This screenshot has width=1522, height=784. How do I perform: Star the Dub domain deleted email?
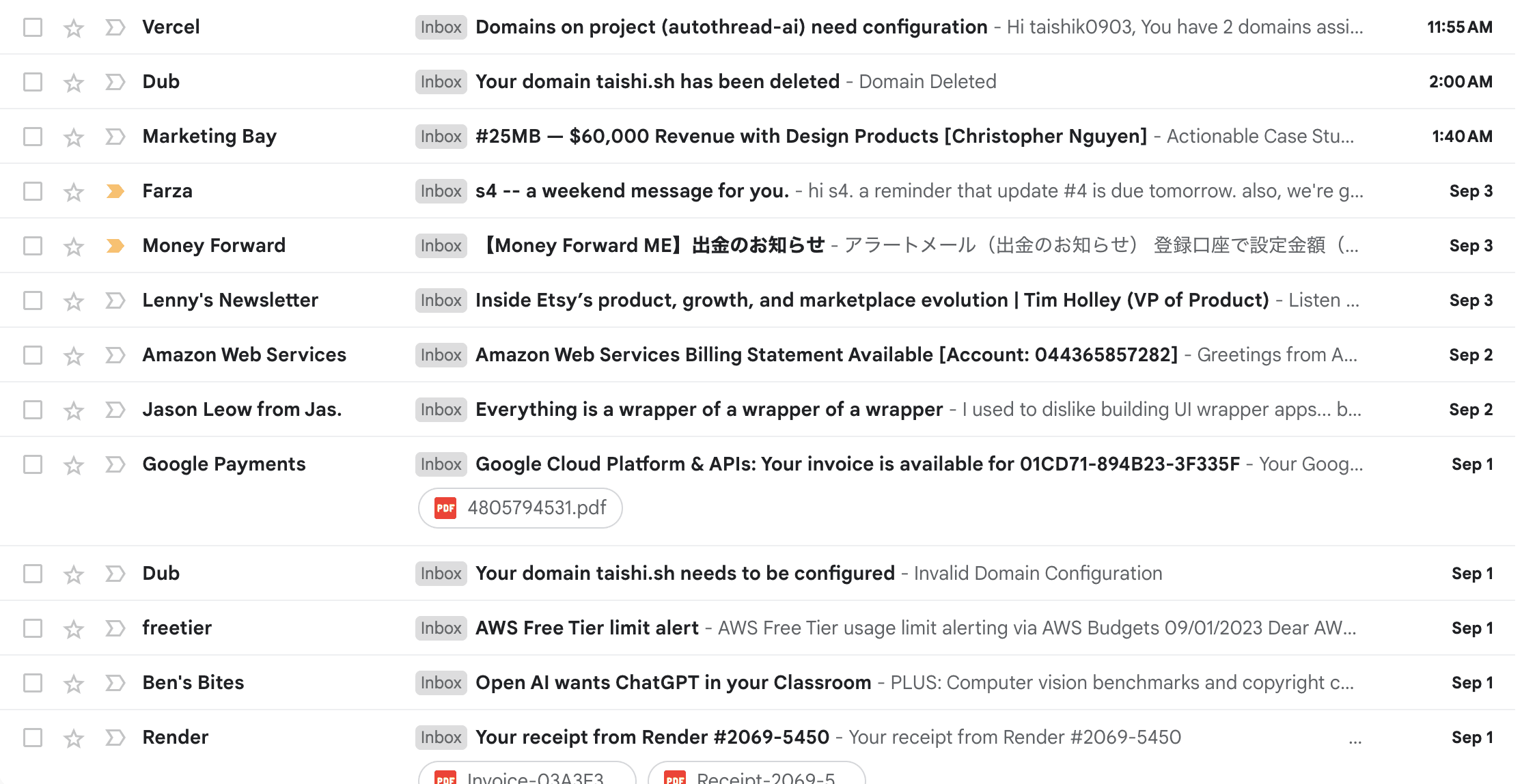(74, 83)
